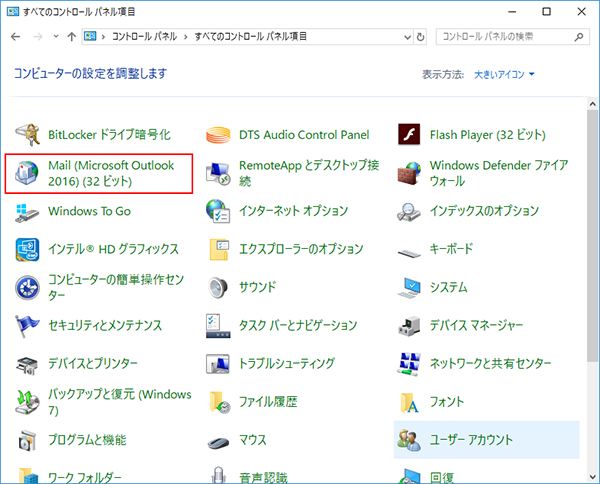Expand address bar history dropdown arrow
600x484 pixels.
click(403, 36)
